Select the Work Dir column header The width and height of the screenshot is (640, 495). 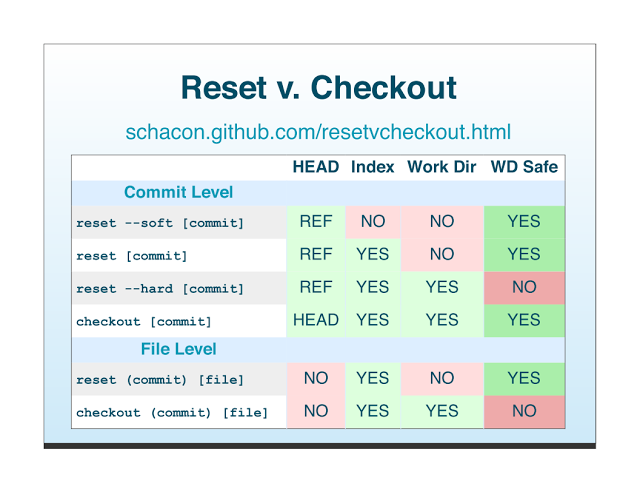click(x=441, y=167)
